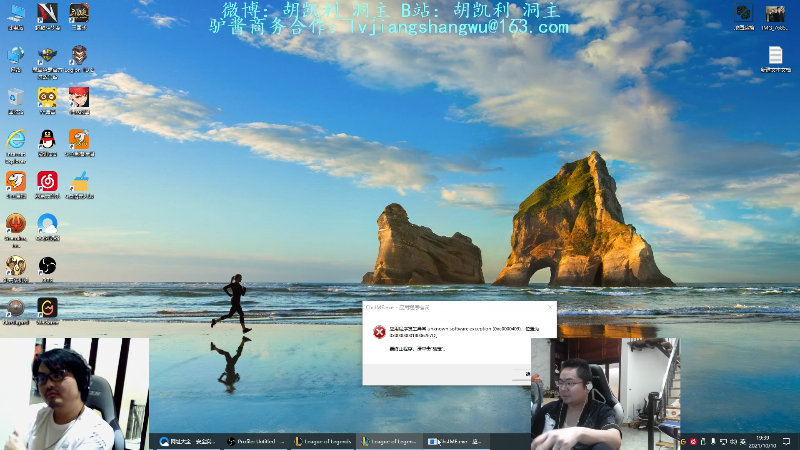
Task: Open the orange G desktop shortcut
Action: (47, 311)
